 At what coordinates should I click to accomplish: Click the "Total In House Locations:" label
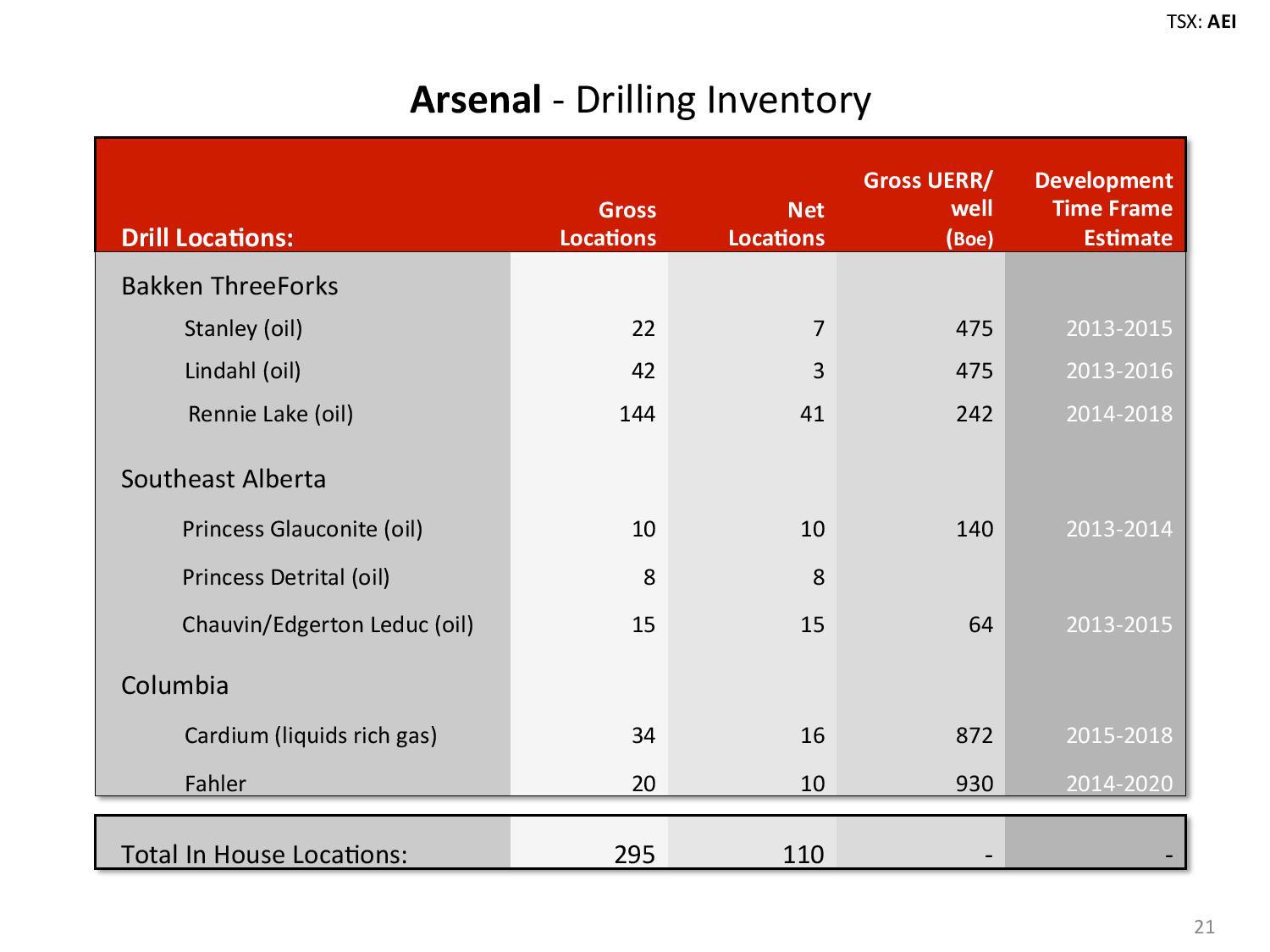click(x=264, y=855)
